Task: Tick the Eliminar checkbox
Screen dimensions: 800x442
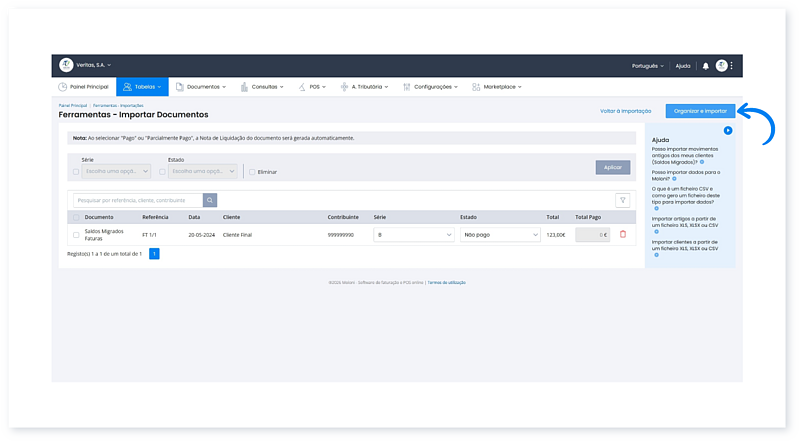Action: (x=252, y=172)
